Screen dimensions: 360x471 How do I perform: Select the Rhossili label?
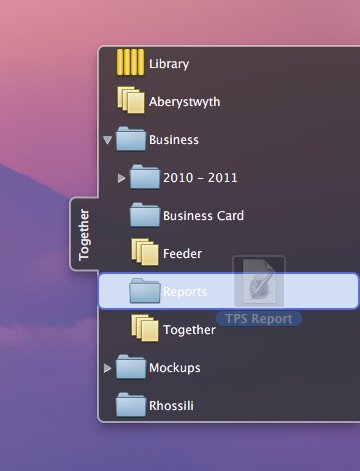(171, 406)
